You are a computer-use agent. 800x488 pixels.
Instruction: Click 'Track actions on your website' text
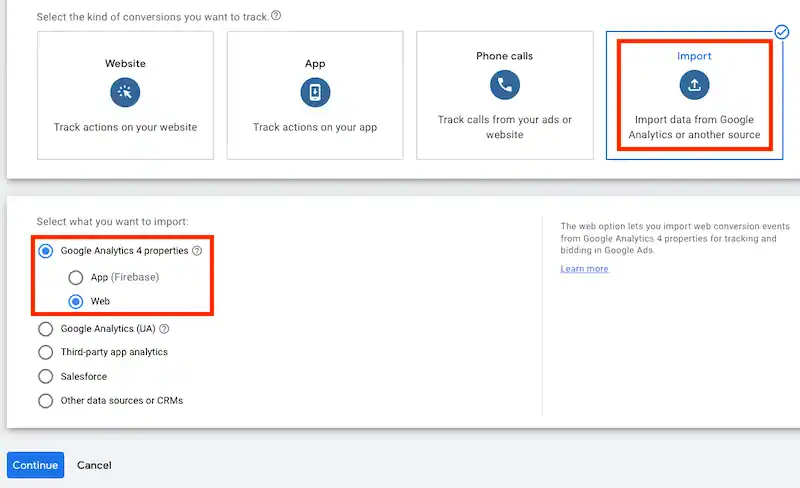125,127
